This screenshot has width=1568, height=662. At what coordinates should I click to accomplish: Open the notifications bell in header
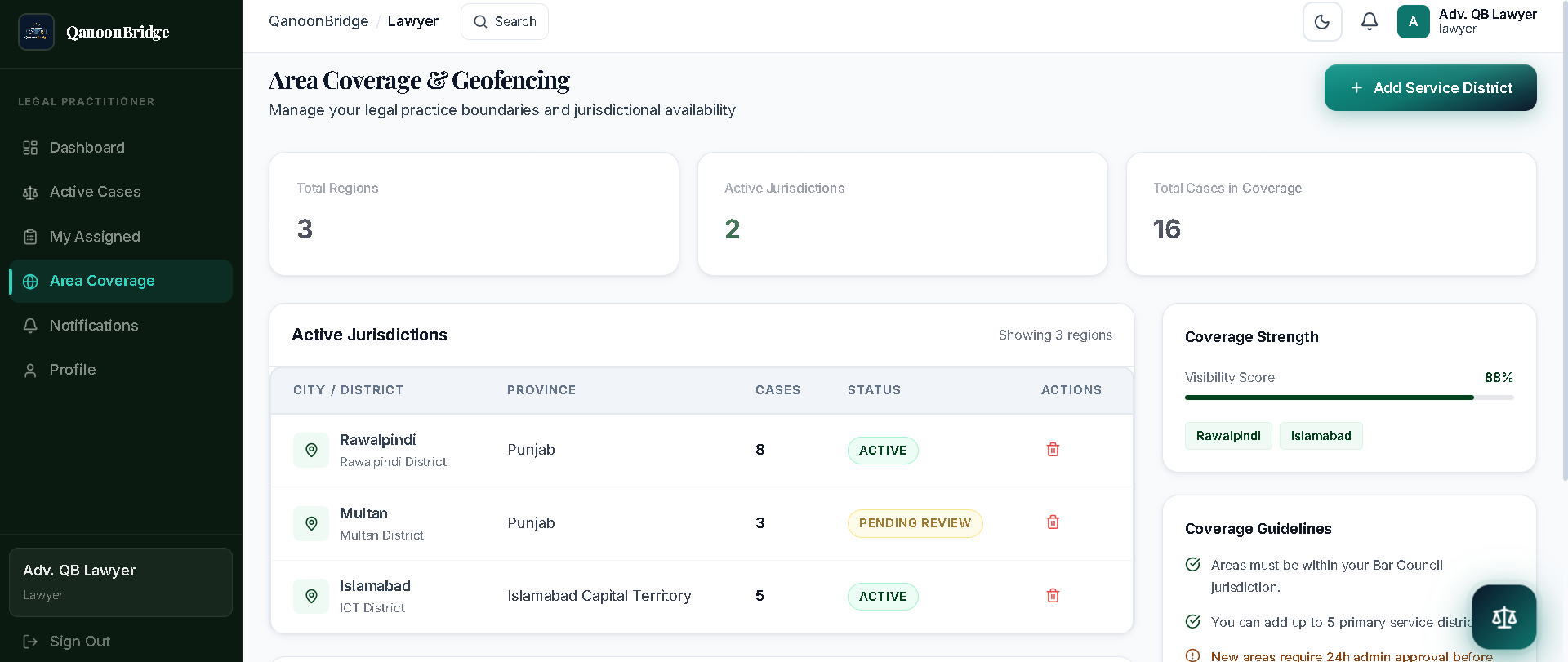coord(1370,22)
